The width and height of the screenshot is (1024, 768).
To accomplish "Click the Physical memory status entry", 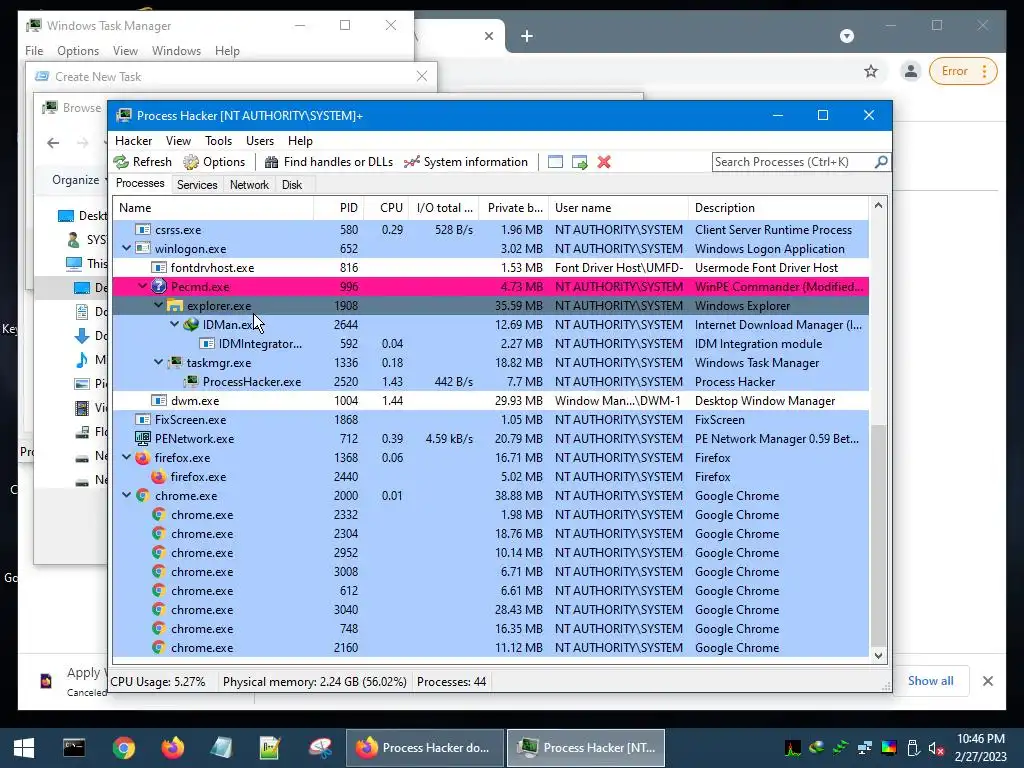I will coord(315,682).
